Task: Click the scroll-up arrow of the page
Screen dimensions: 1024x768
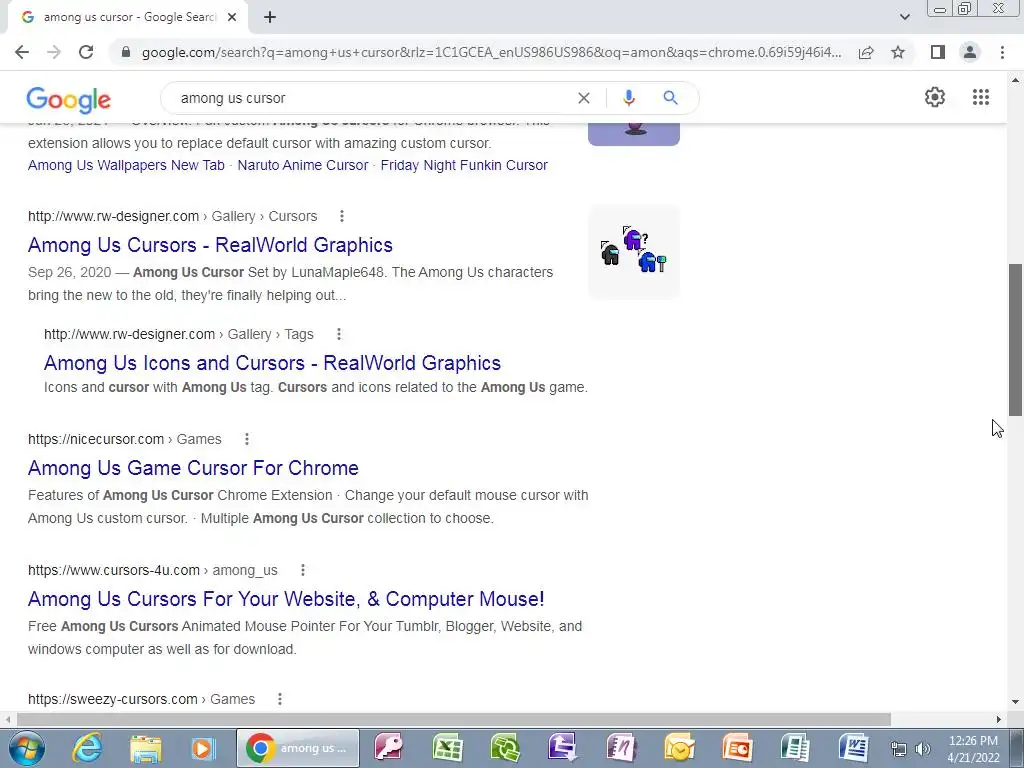Action: click(1015, 80)
